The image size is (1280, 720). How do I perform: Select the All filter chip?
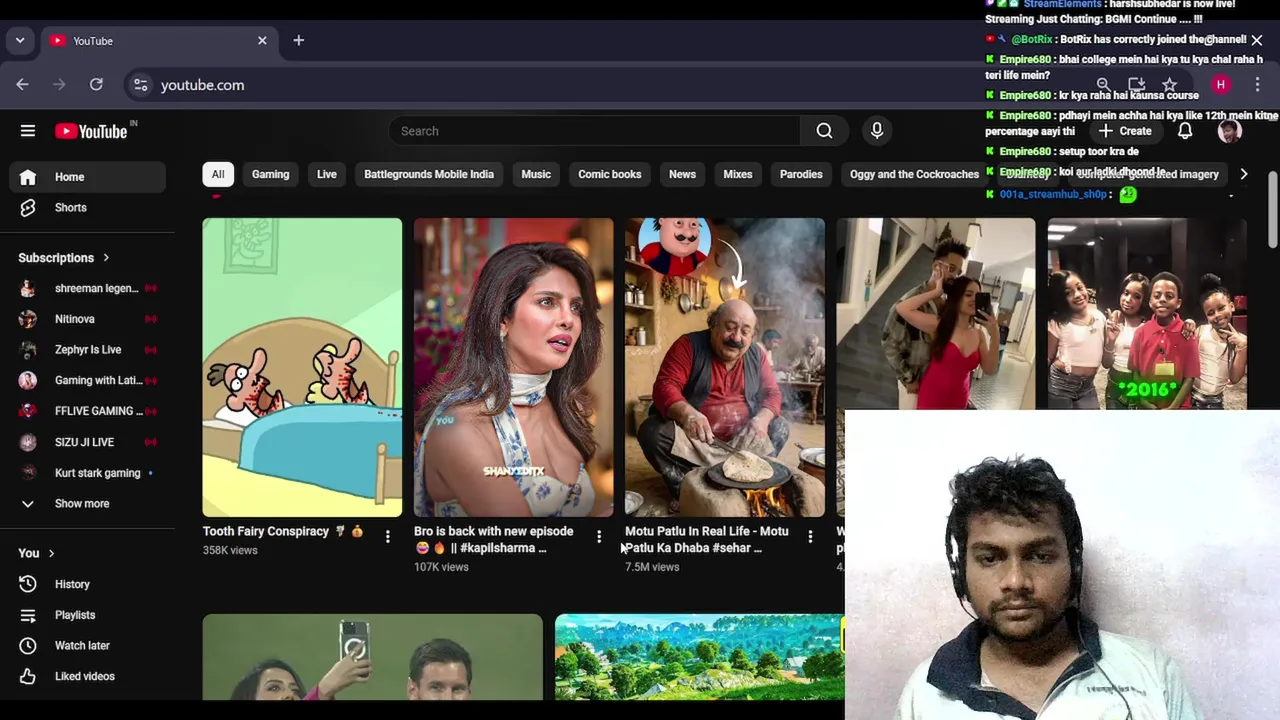pos(218,174)
